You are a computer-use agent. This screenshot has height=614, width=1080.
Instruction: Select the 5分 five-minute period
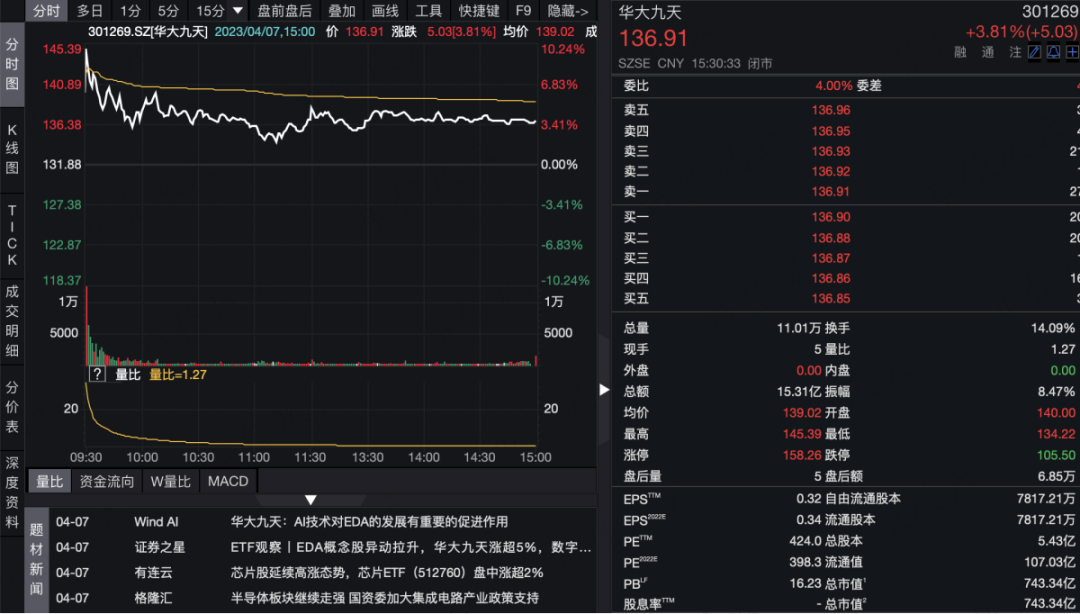click(168, 10)
